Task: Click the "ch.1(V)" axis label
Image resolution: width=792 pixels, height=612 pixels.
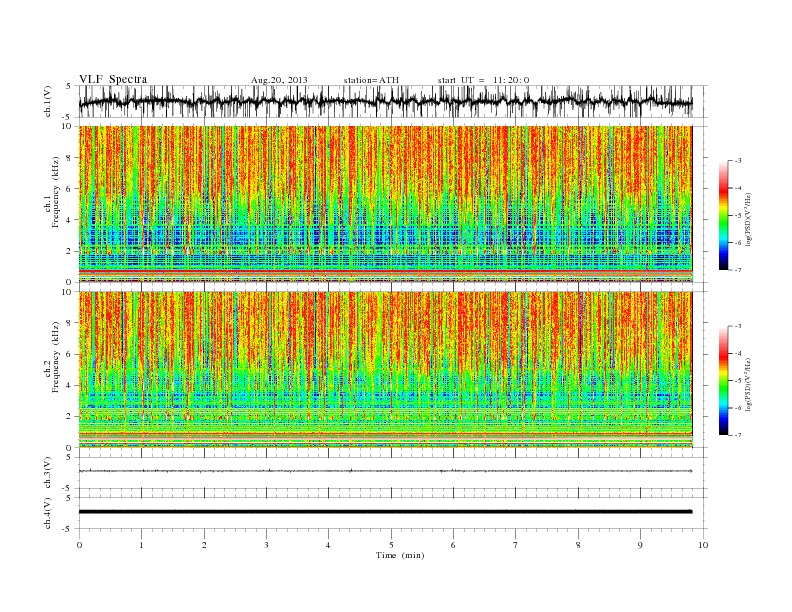Action: tap(48, 101)
